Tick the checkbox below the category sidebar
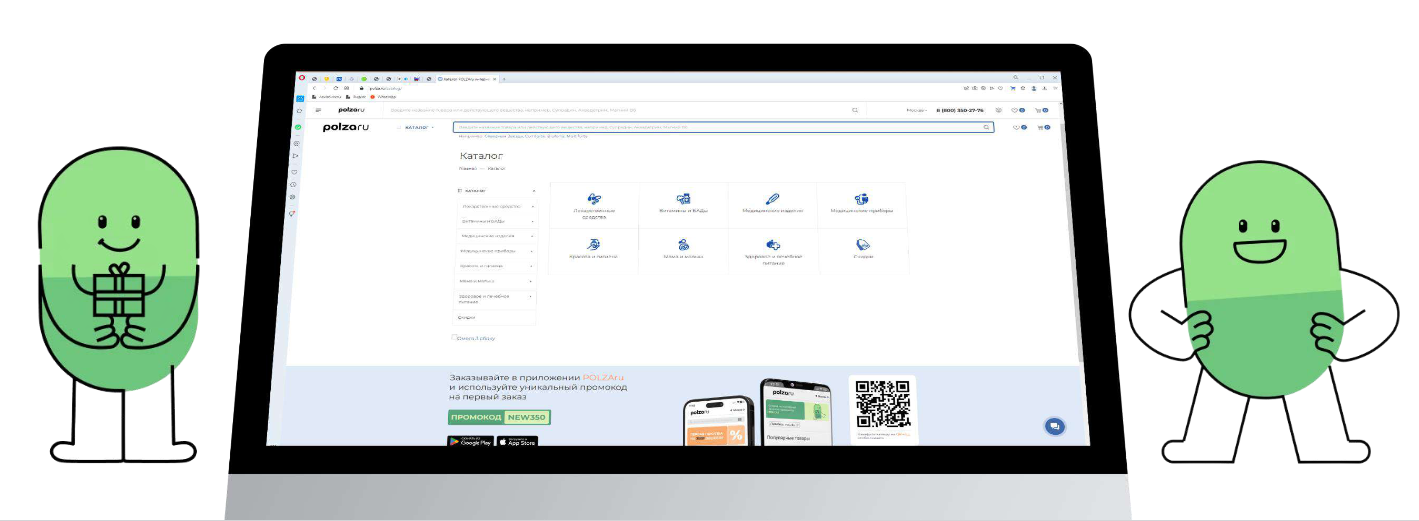Screen dimensions: 1419x521 click(x=454, y=338)
